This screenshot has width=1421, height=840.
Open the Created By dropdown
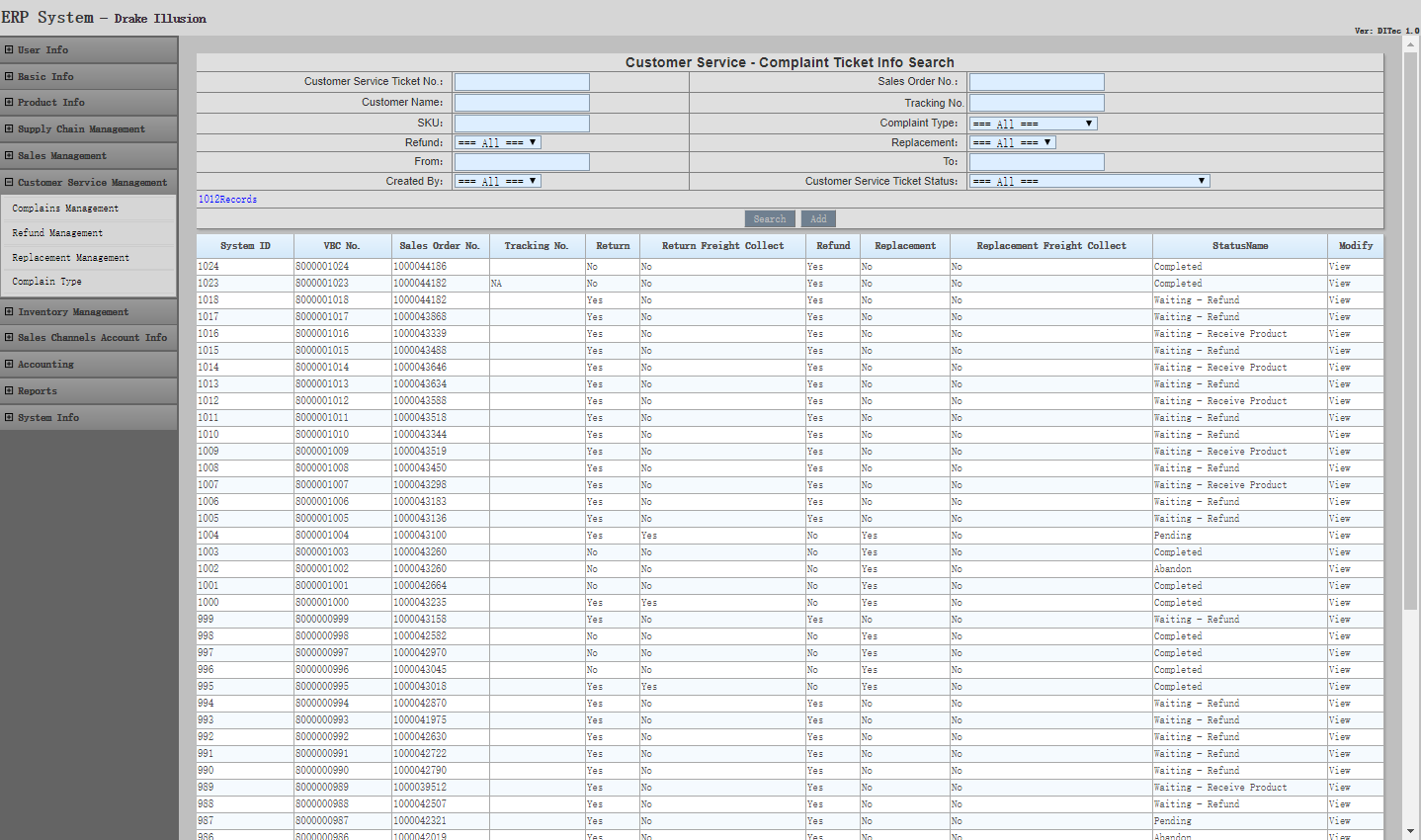(497, 181)
